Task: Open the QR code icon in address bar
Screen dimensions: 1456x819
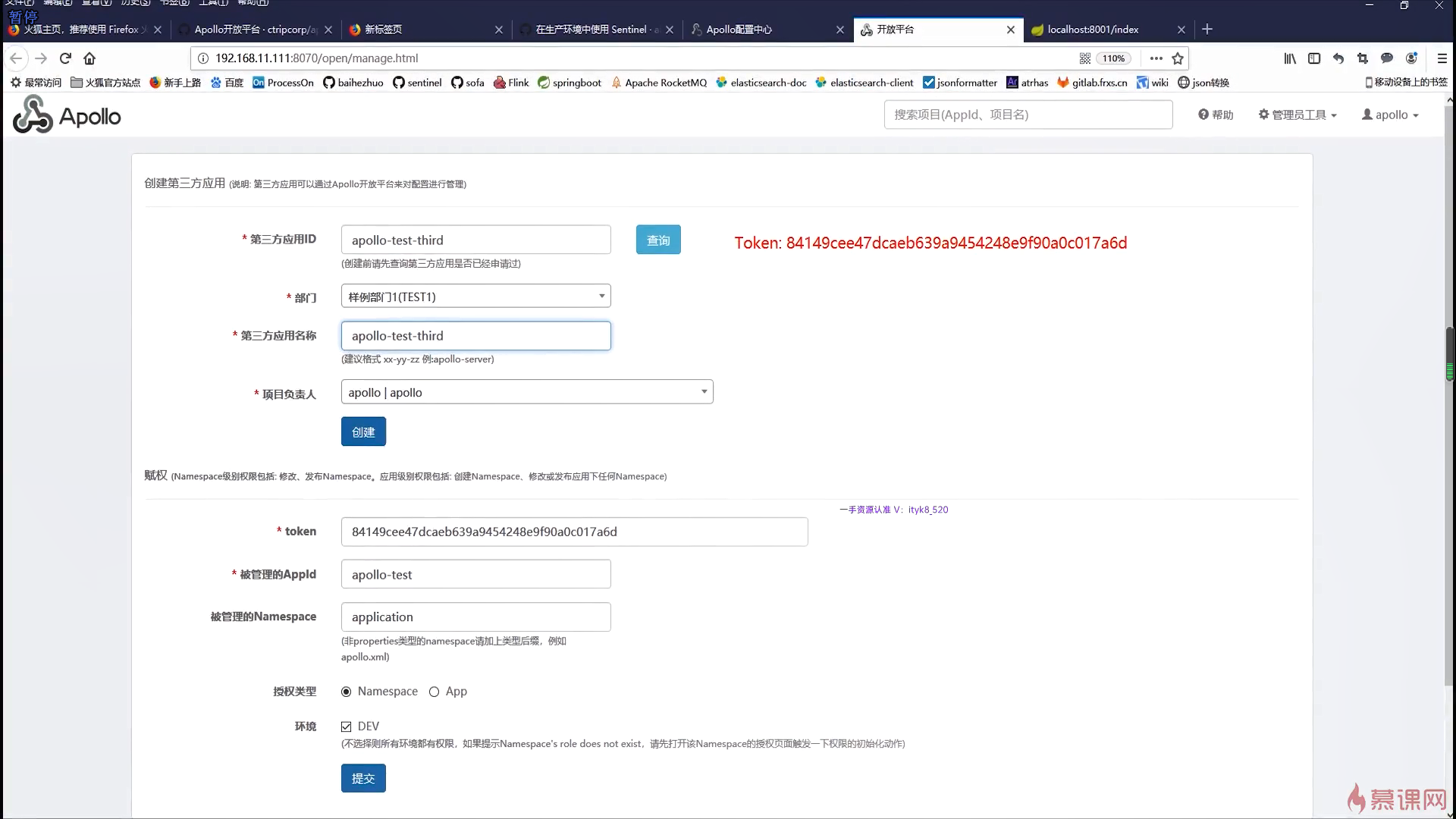Action: [x=1085, y=58]
